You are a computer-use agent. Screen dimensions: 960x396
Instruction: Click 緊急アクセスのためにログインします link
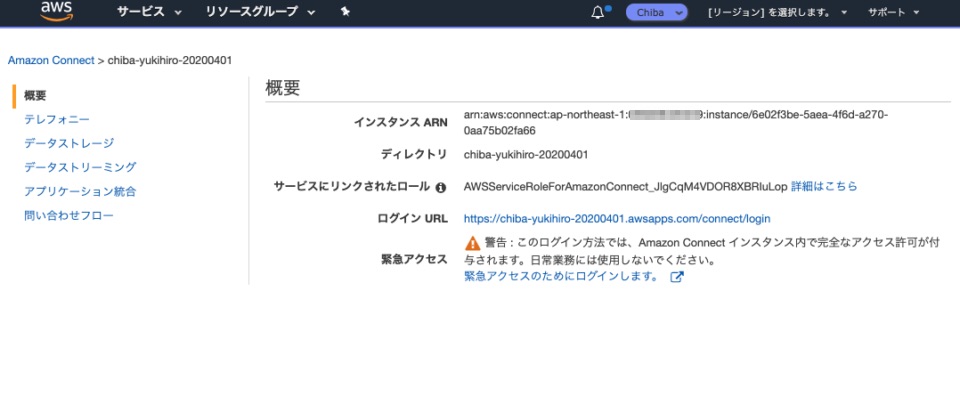click(561, 277)
